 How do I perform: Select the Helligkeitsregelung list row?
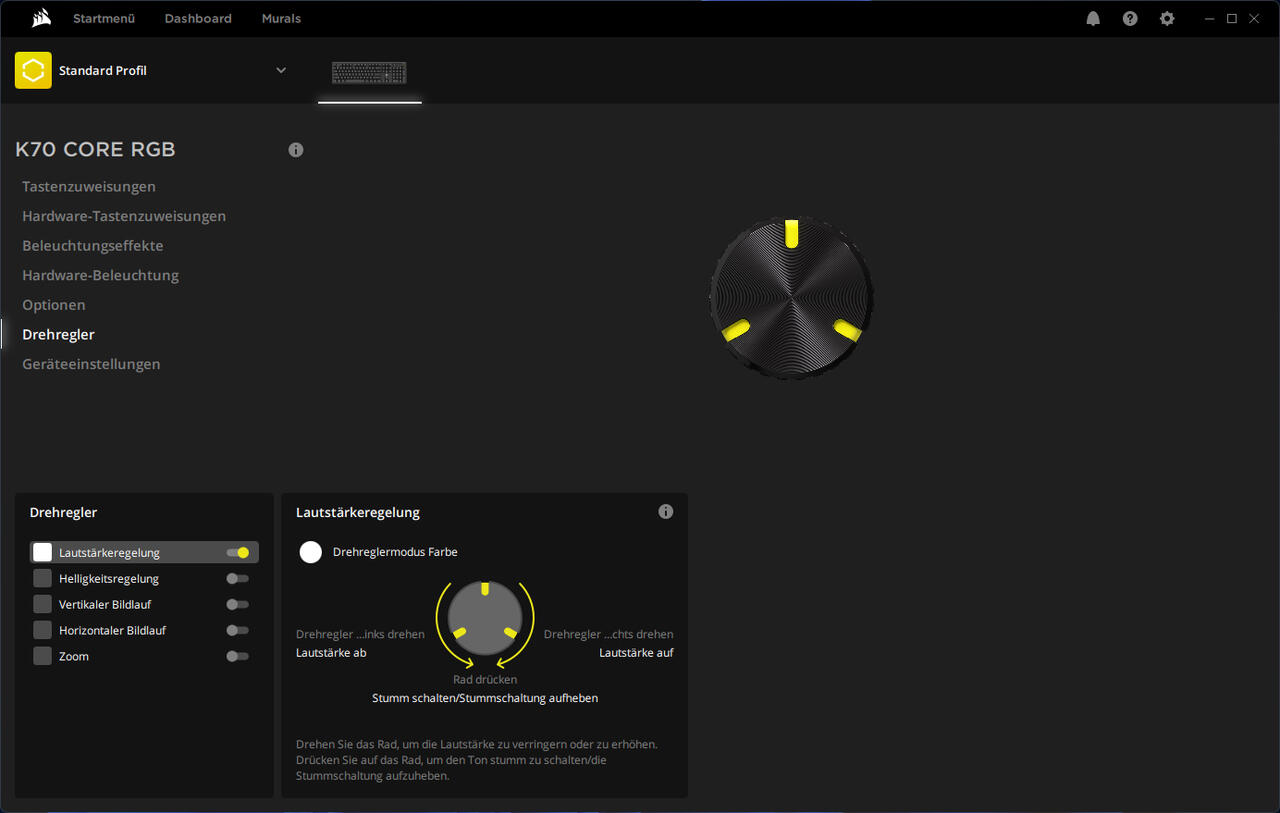click(x=144, y=578)
